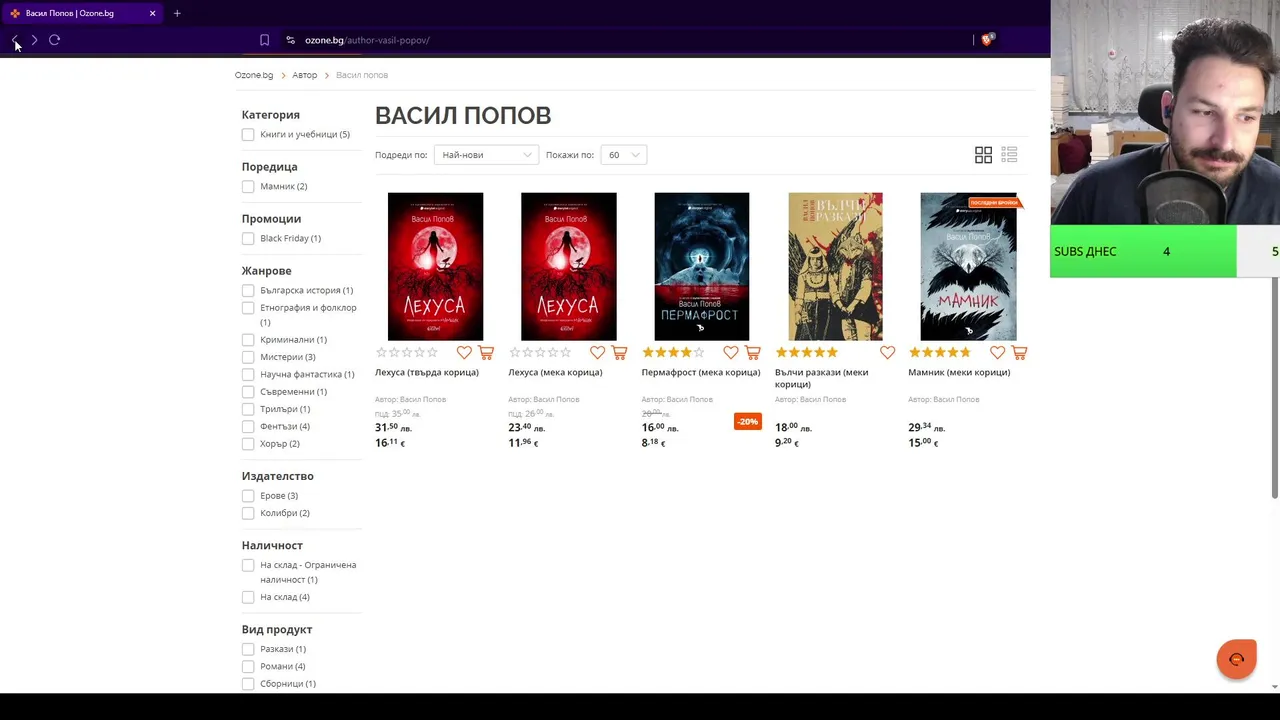The image size is (1280, 720).
Task: Open the orange chat support bubble
Action: (x=1236, y=659)
